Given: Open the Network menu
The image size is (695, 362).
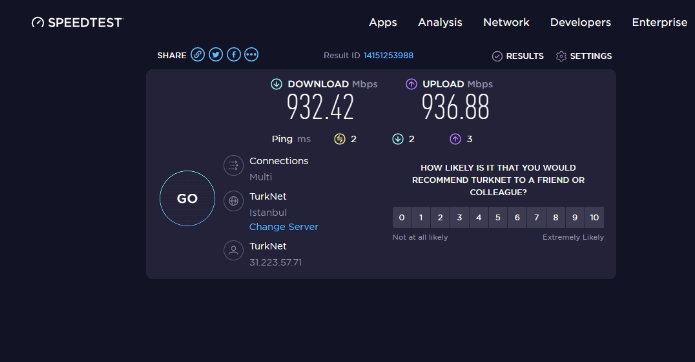Looking at the screenshot, I should pos(506,22).
